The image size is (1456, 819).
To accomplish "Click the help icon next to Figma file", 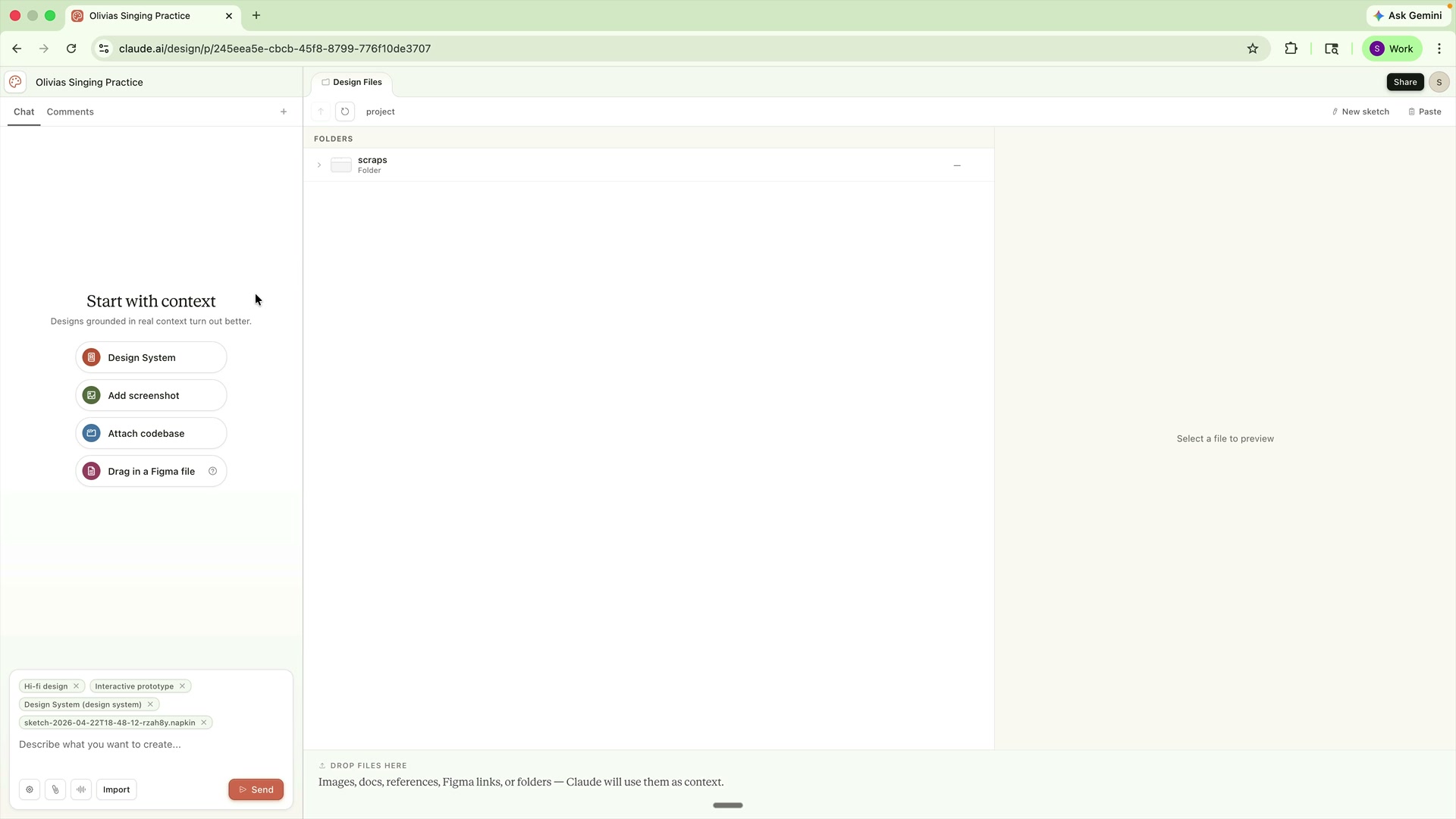I will click(213, 471).
